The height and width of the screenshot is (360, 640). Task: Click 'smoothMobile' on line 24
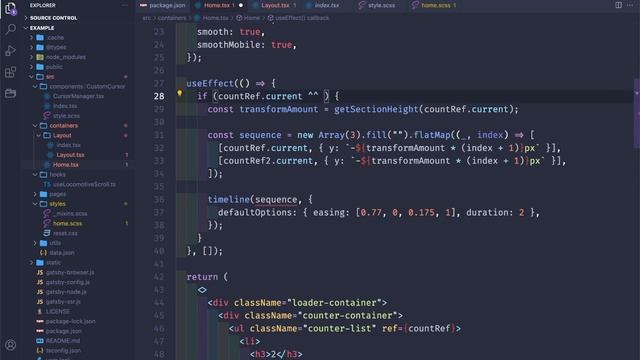[229, 45]
